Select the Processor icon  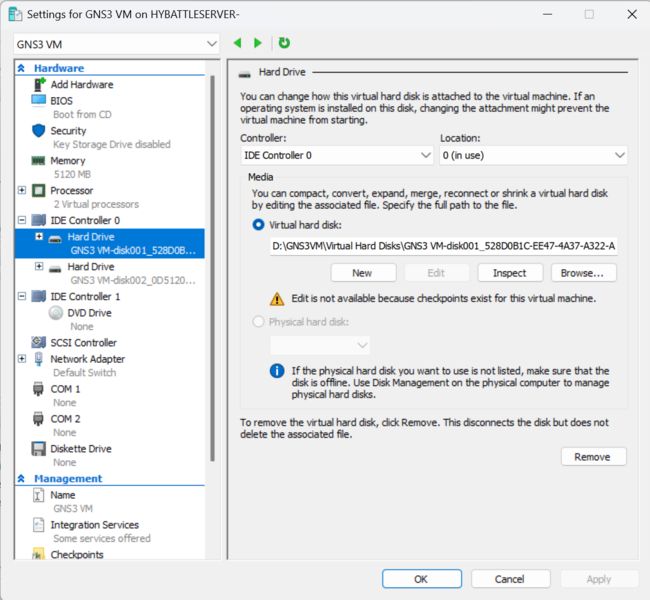click(39, 190)
